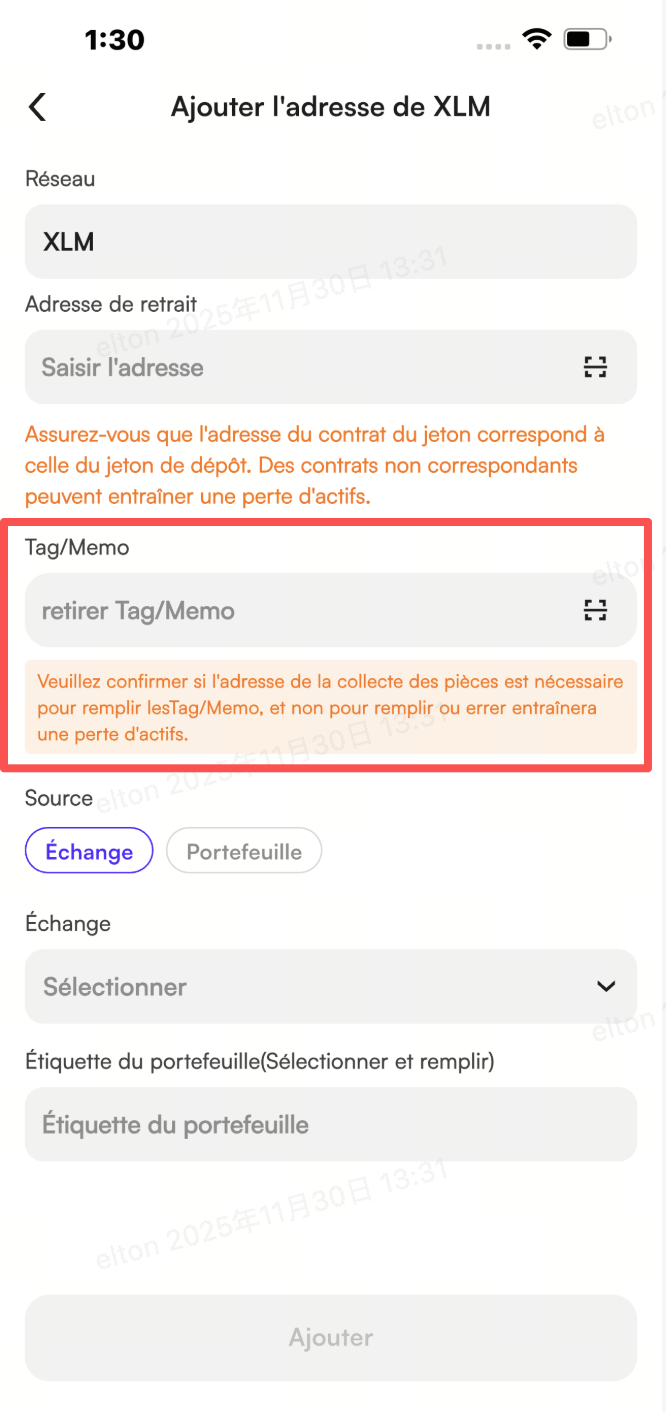Viewport: 666px width, 1412px height.
Task: Tap the scan icon in the Tag/Memo field
Action: pyautogui.click(x=596, y=610)
